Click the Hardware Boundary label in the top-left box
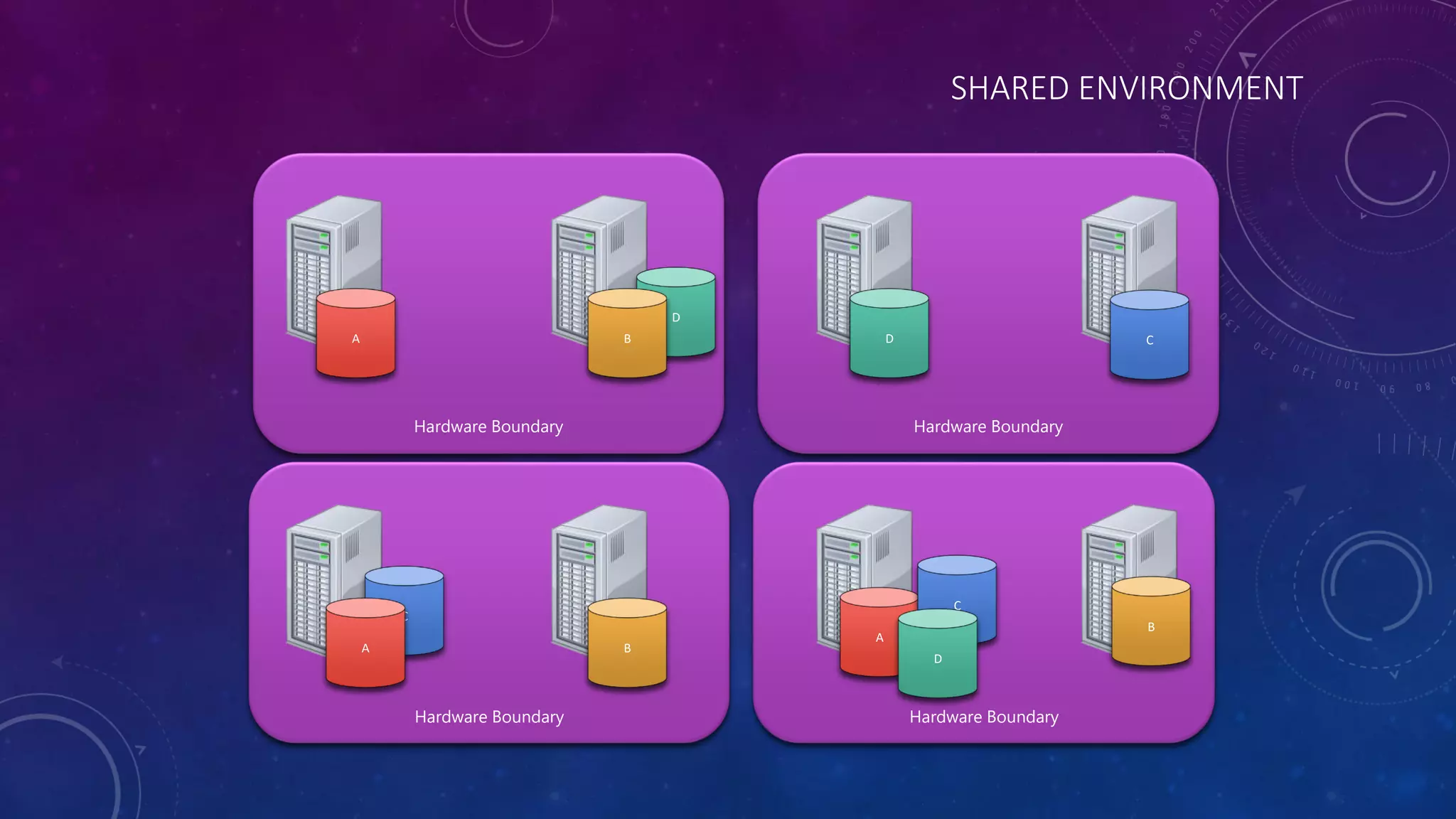The image size is (1456, 819). click(x=488, y=427)
